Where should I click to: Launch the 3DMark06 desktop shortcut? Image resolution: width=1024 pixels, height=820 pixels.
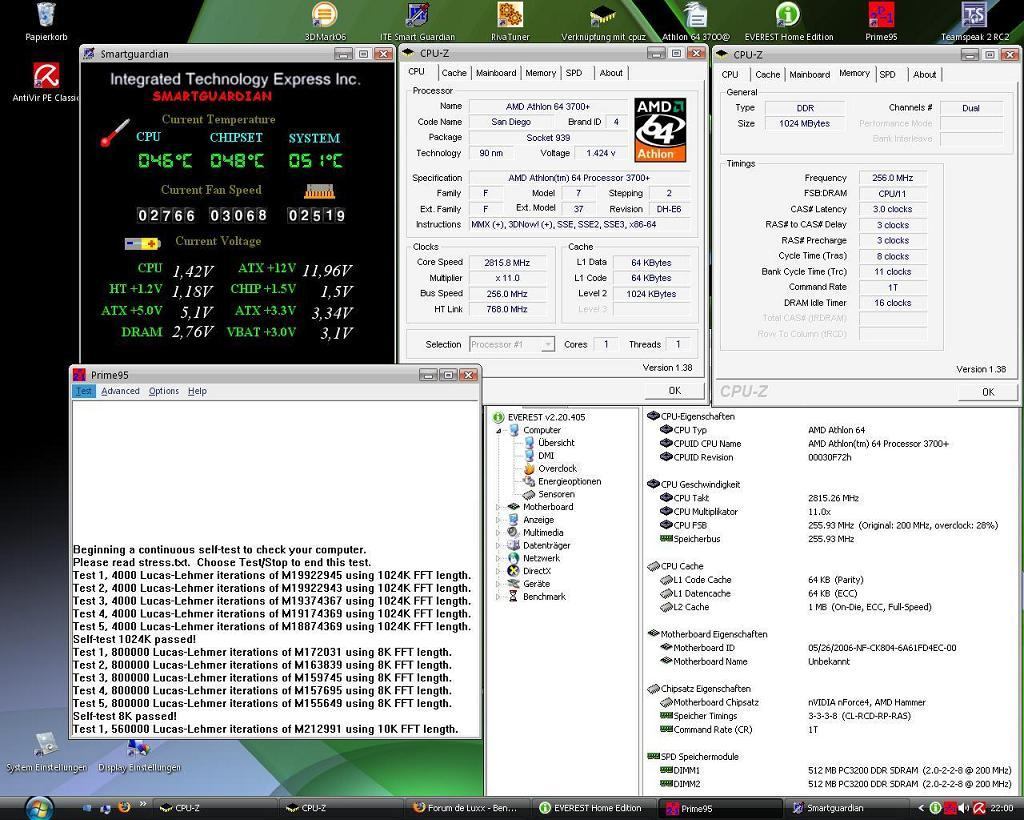tap(325, 22)
